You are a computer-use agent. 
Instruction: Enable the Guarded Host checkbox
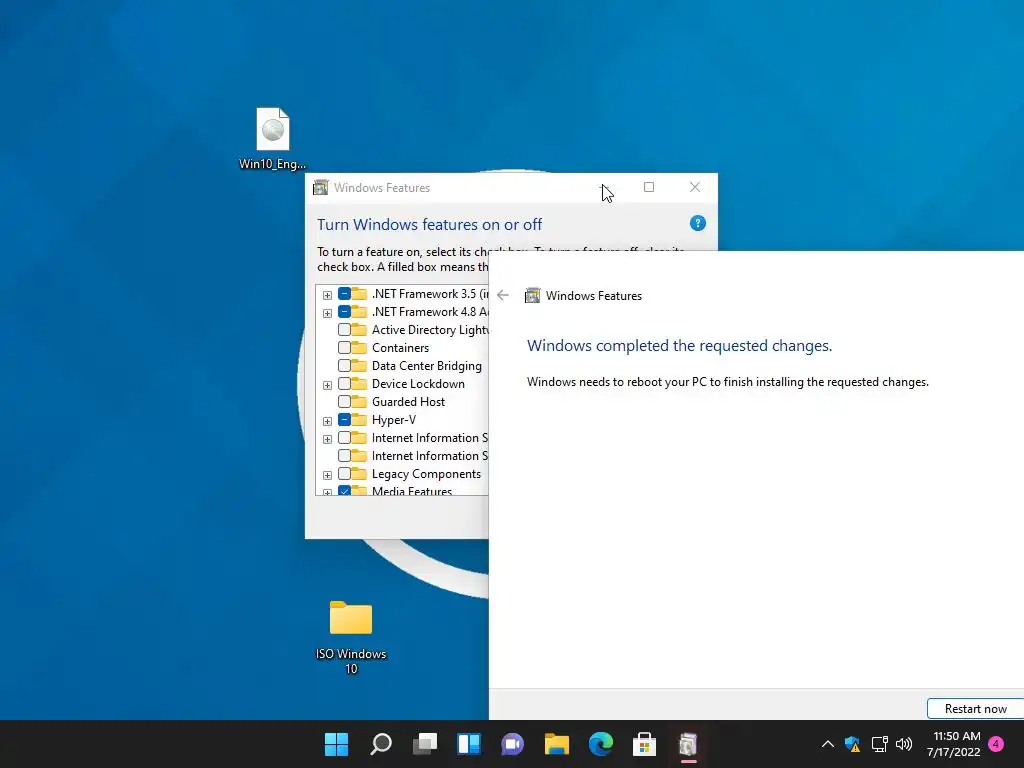point(344,402)
